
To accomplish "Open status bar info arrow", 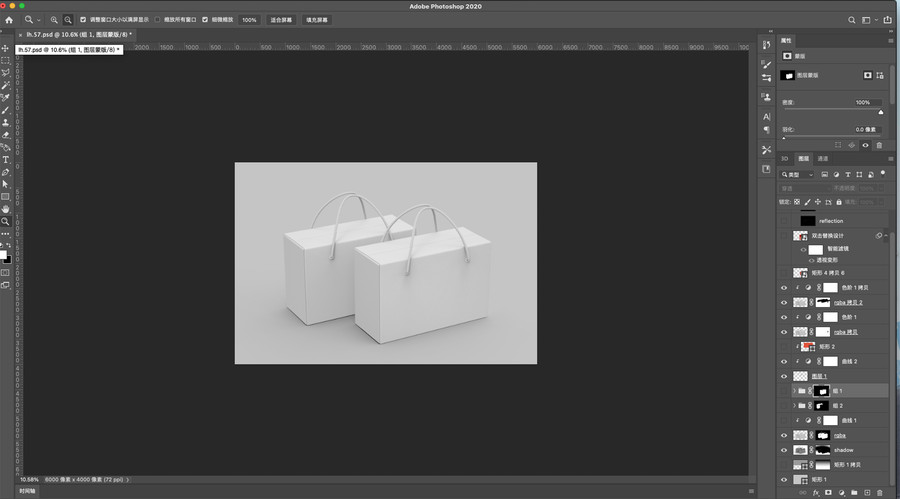I will point(127,479).
